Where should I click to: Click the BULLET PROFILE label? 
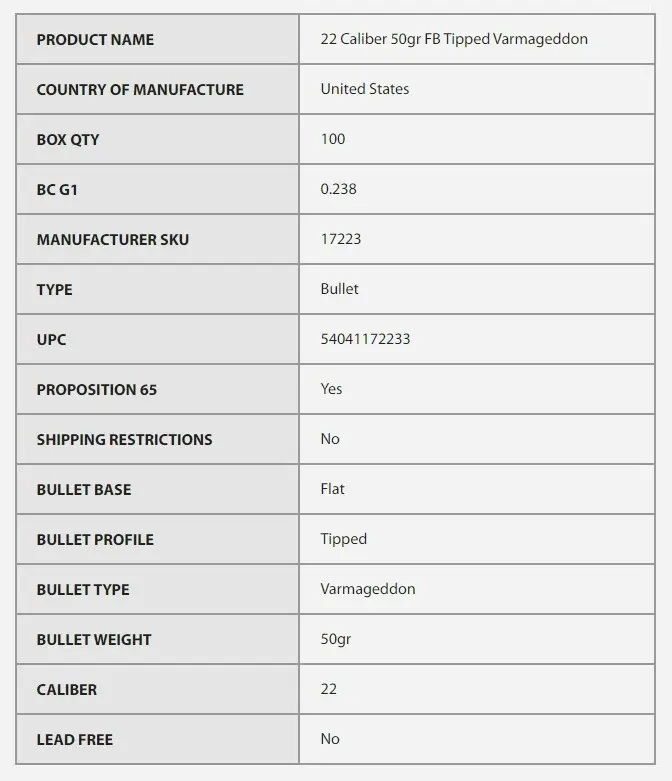[95, 540]
